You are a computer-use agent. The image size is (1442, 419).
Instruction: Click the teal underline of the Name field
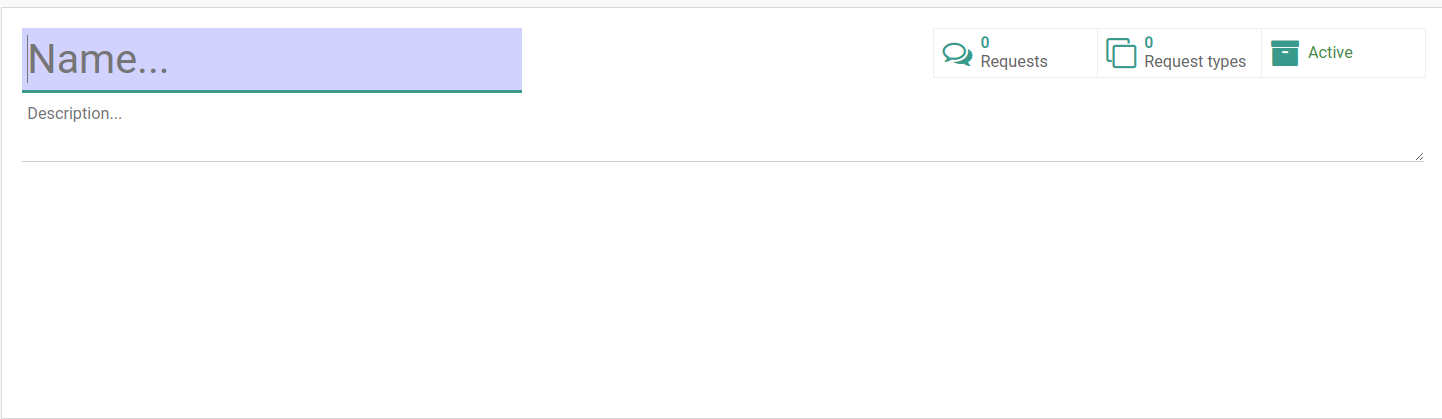272,91
